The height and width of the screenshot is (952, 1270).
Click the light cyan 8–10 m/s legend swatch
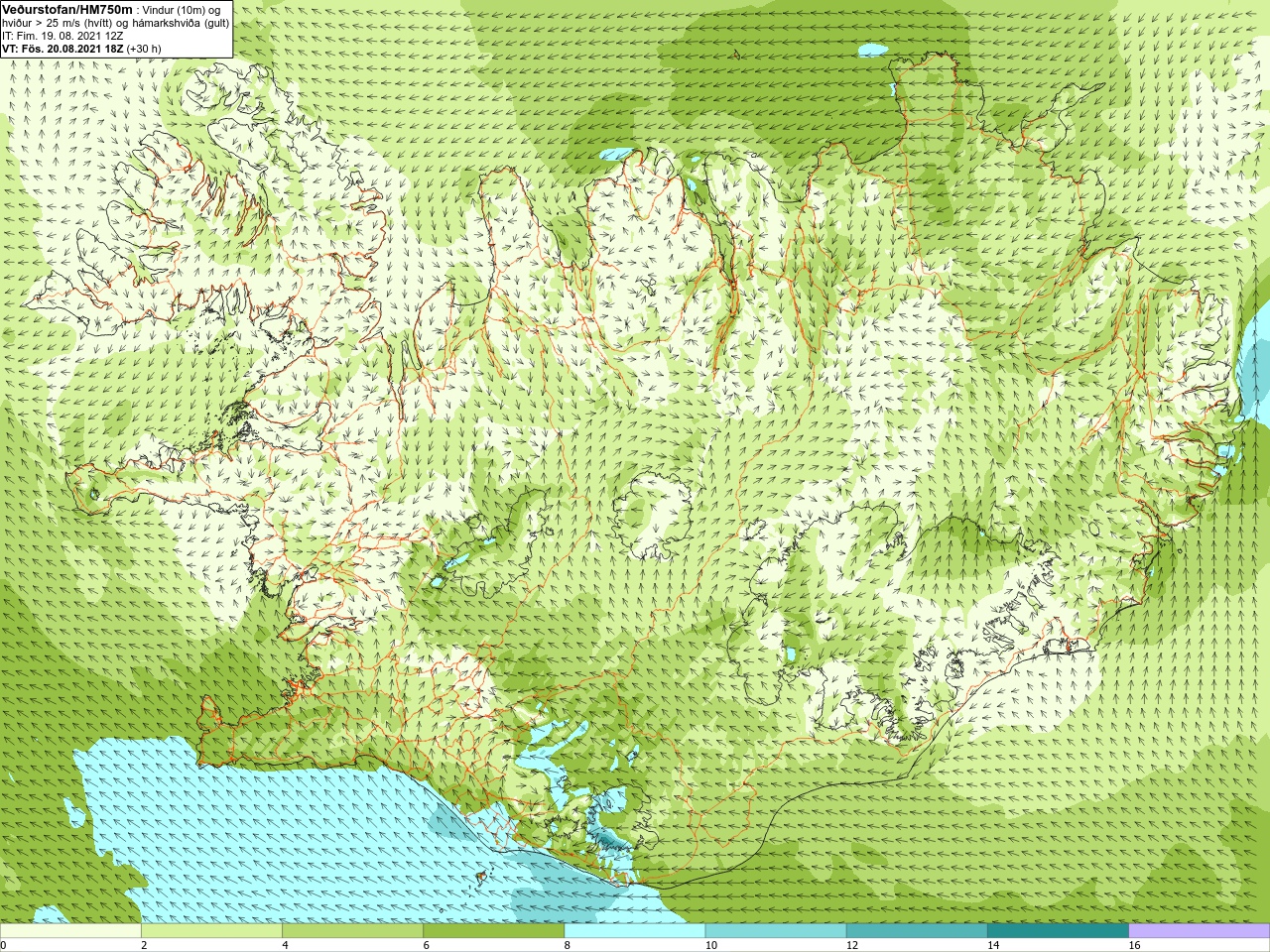click(635, 931)
